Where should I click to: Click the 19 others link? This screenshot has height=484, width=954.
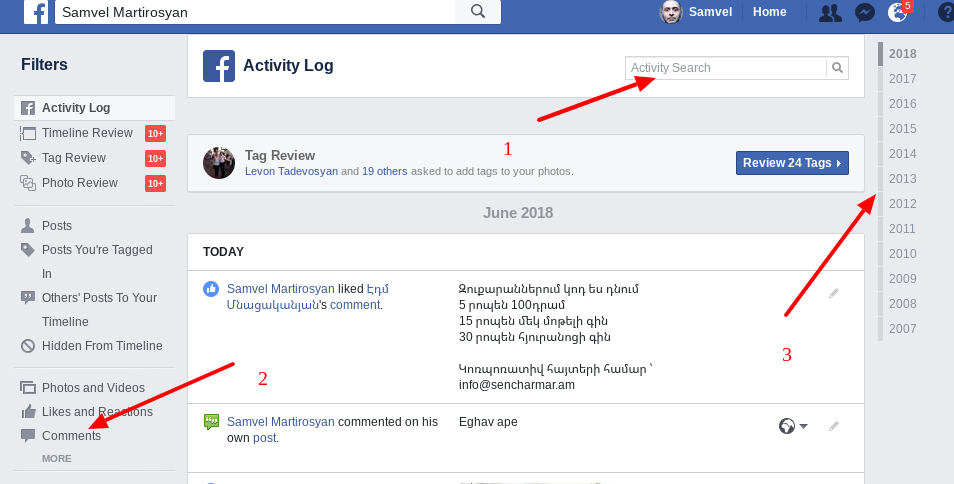coord(385,171)
